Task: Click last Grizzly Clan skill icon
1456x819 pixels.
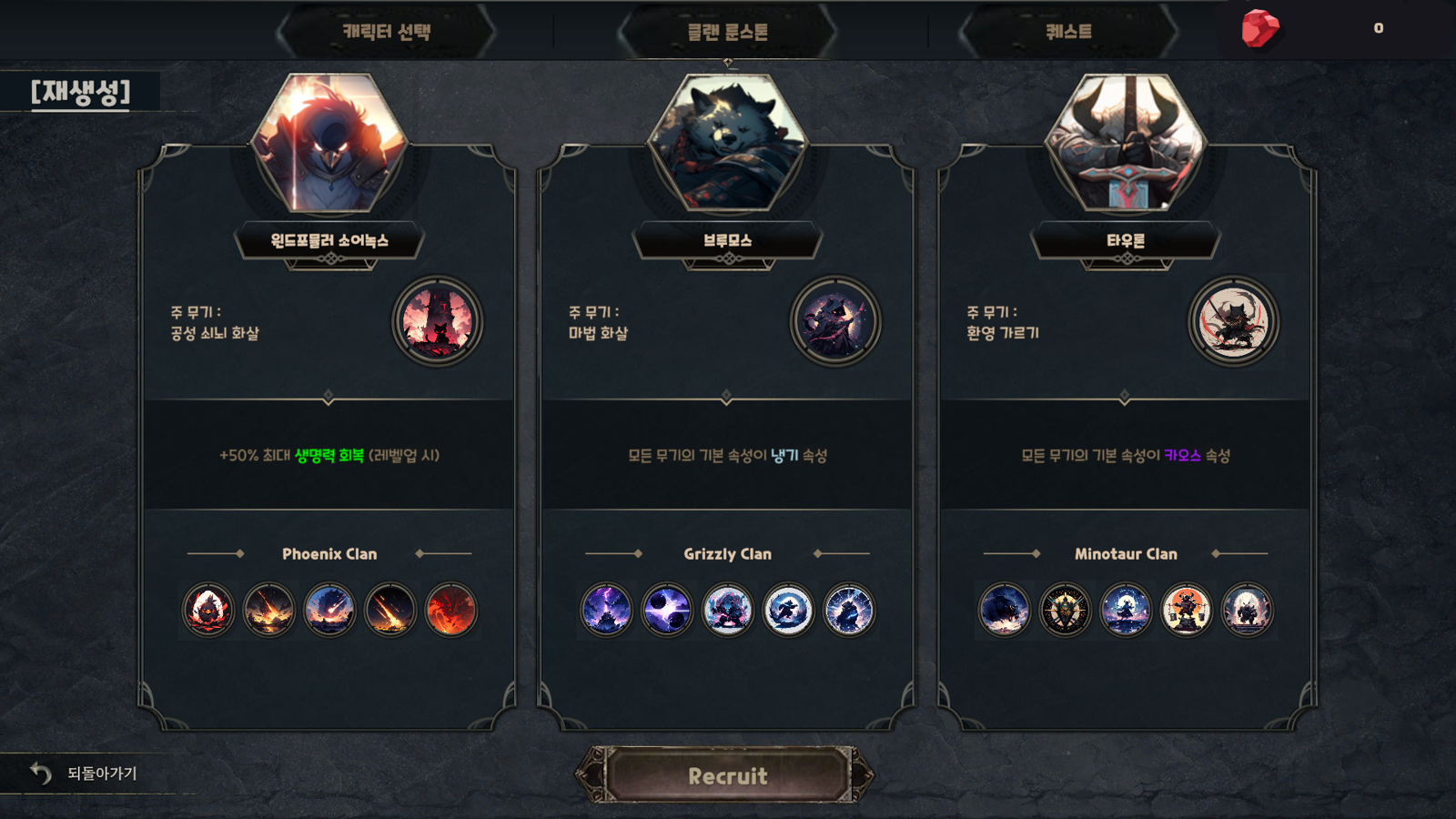Action: [x=848, y=609]
